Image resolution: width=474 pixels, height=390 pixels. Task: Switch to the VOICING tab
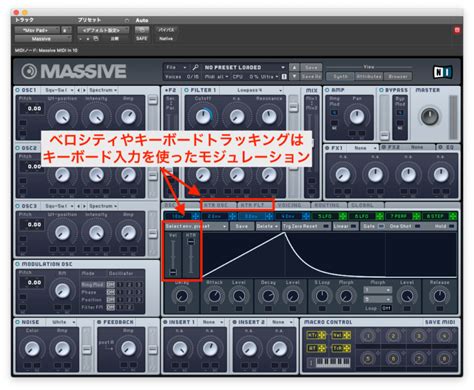pyautogui.click(x=292, y=205)
